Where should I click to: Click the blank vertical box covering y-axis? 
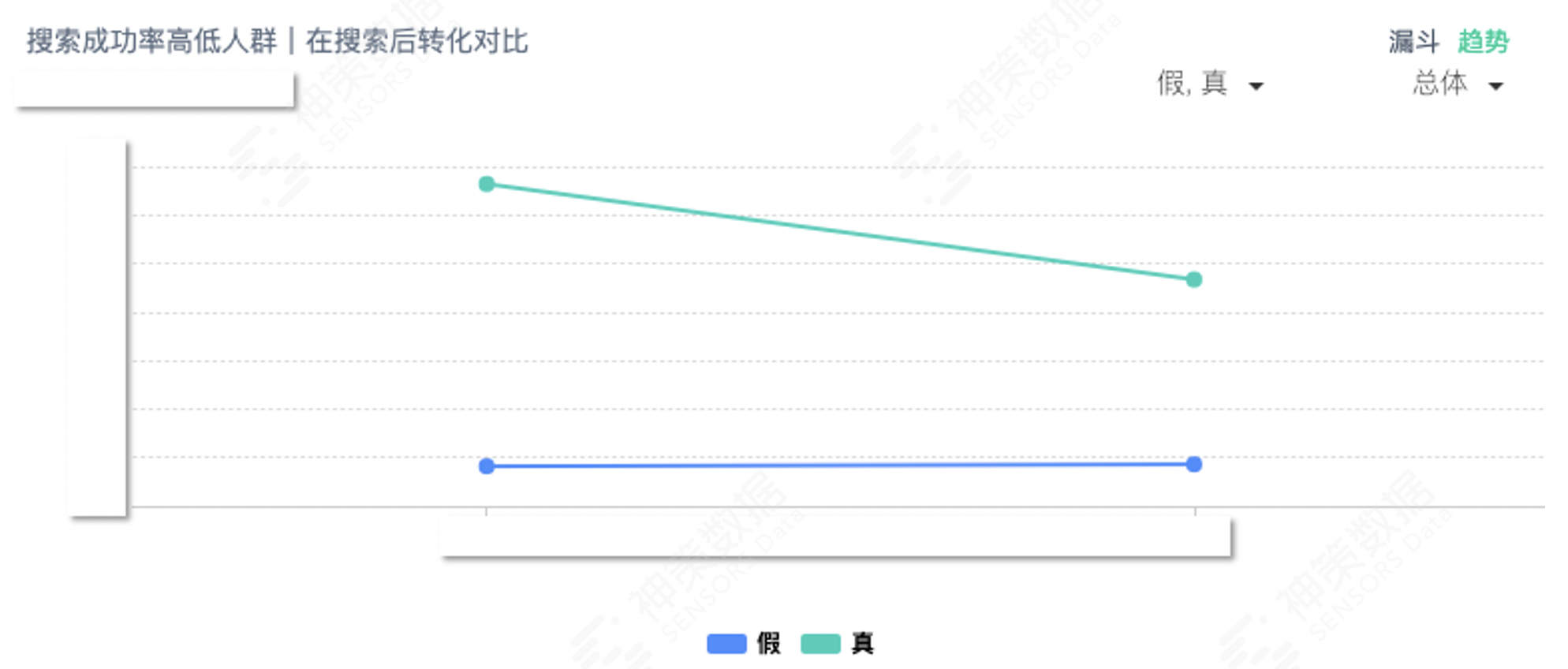[97, 327]
